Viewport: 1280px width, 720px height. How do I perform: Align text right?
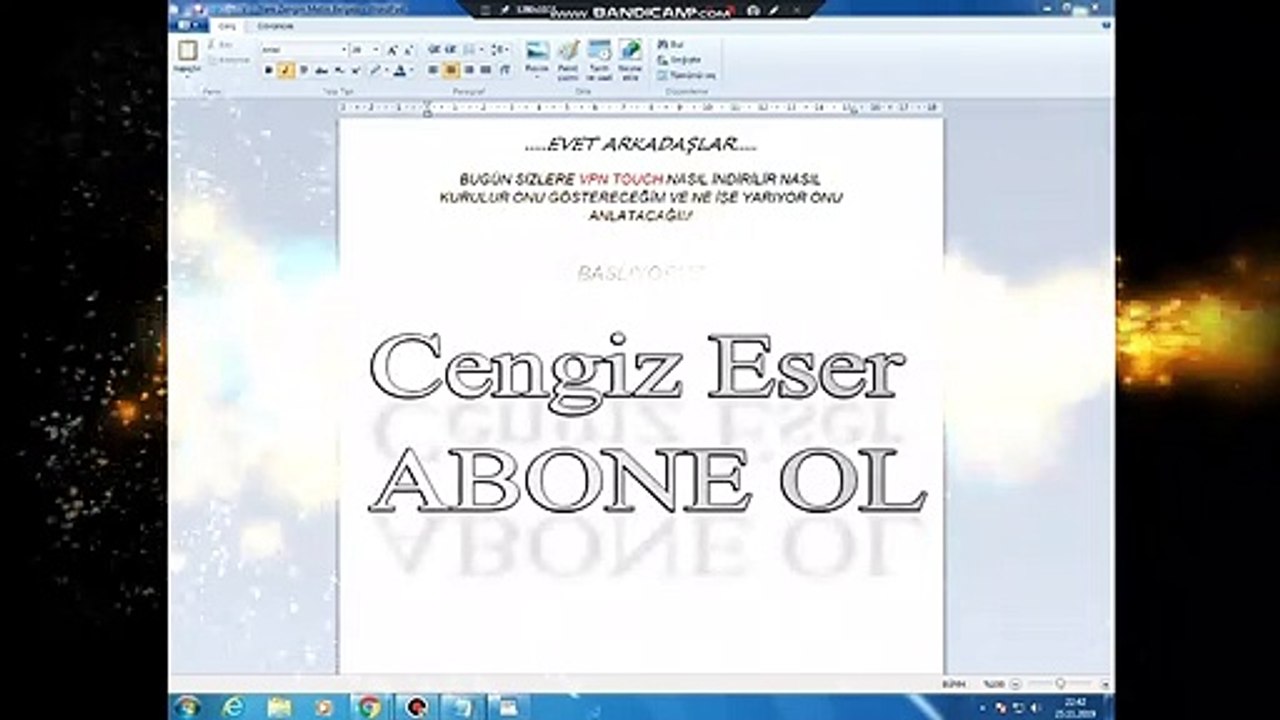click(x=468, y=70)
